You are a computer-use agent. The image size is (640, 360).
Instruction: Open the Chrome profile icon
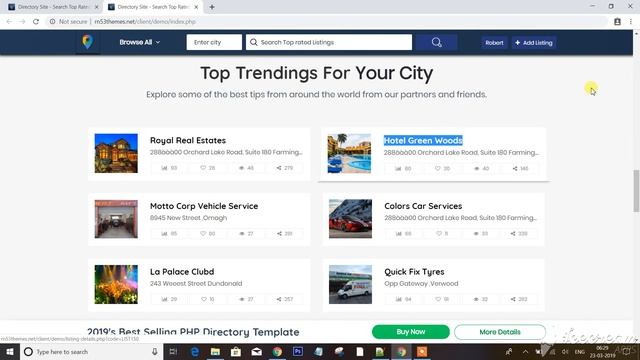pos(617,22)
